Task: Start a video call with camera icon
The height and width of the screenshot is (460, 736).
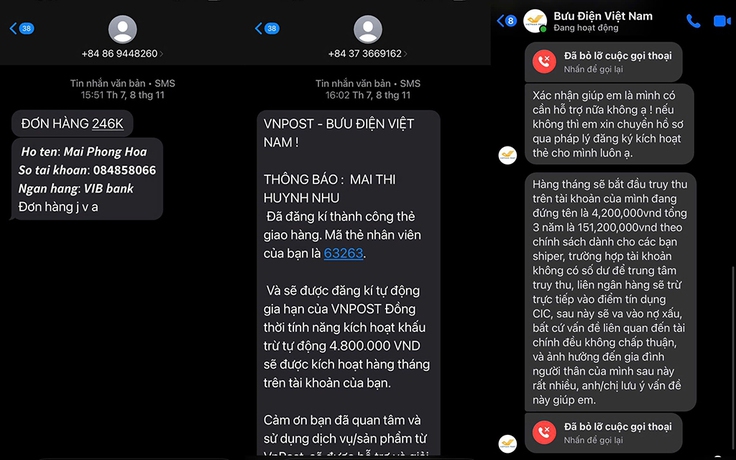Action: coord(722,21)
